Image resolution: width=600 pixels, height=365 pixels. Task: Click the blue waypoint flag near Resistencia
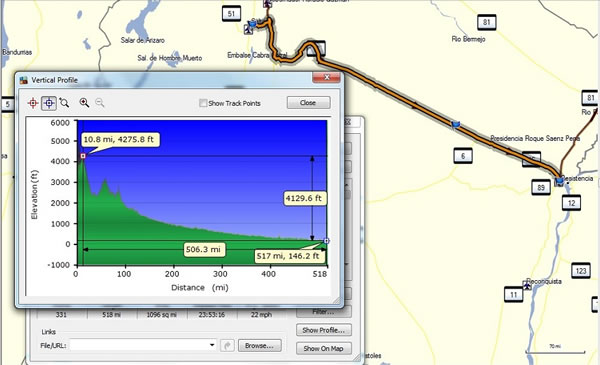(x=559, y=180)
